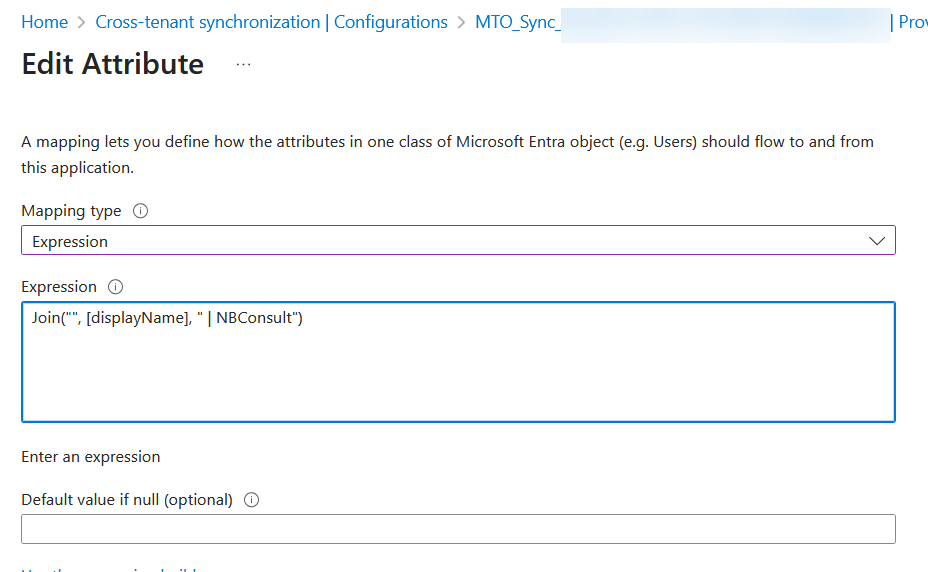Click the truncated Prov breadcrumb at right edge

click(x=912, y=22)
